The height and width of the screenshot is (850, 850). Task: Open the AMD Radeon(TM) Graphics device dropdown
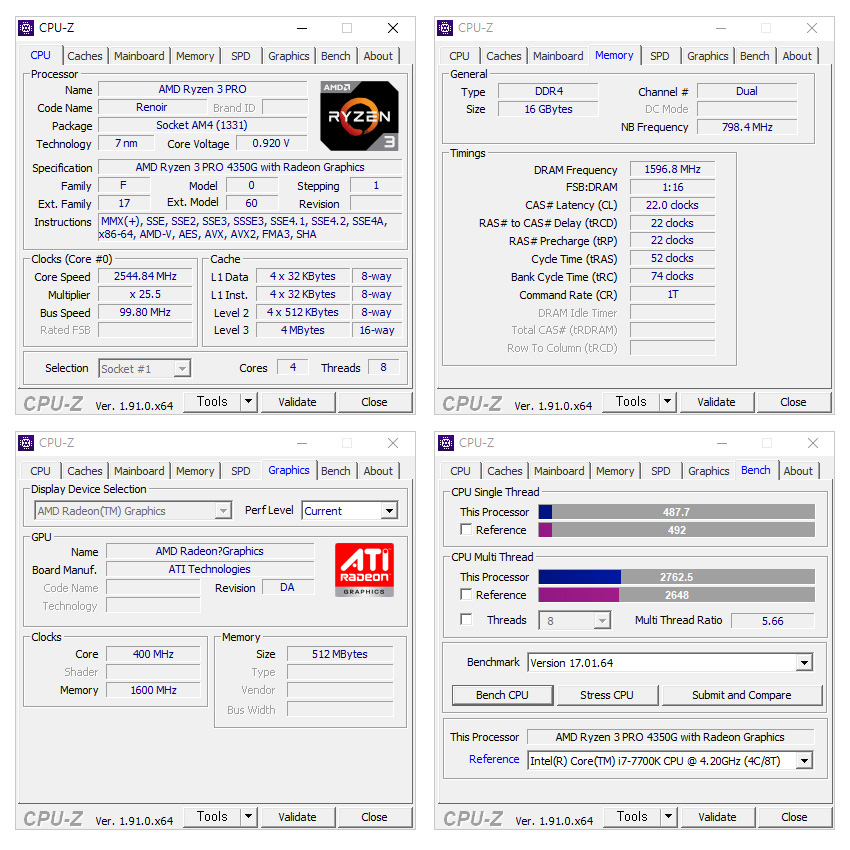[223, 511]
